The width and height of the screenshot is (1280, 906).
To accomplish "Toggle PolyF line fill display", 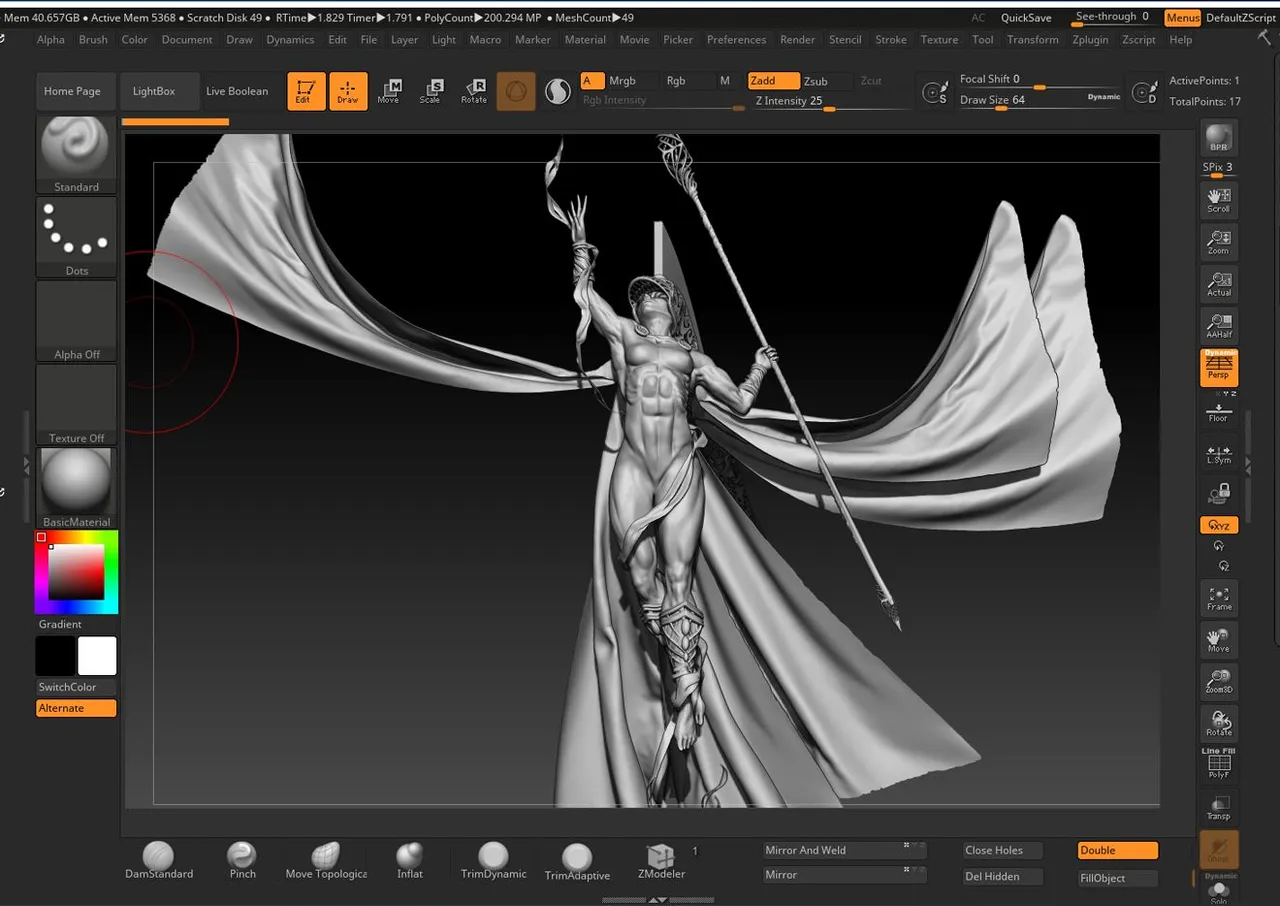I will tap(1219, 765).
